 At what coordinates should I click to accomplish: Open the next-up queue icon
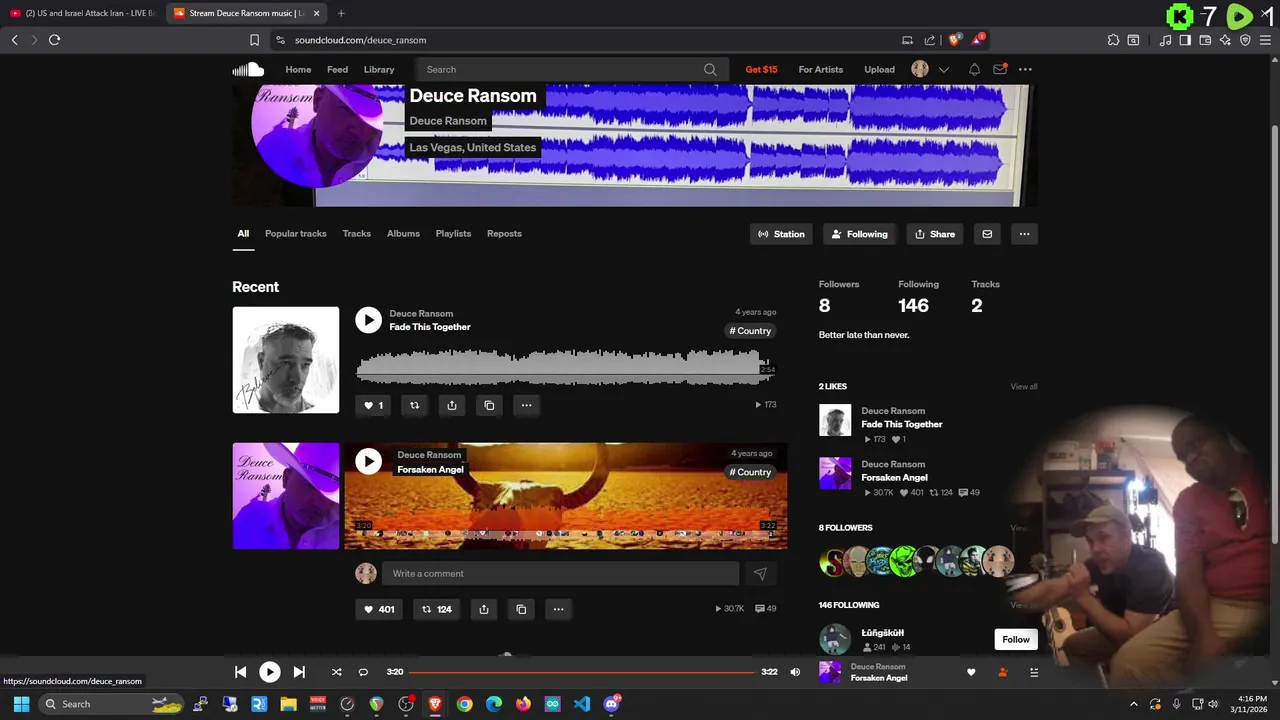pyautogui.click(x=1034, y=672)
